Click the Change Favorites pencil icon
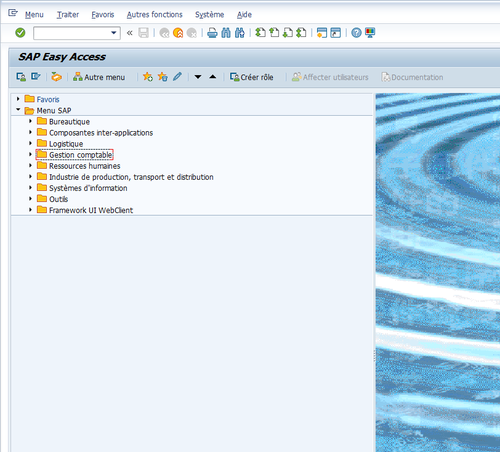 point(177,77)
